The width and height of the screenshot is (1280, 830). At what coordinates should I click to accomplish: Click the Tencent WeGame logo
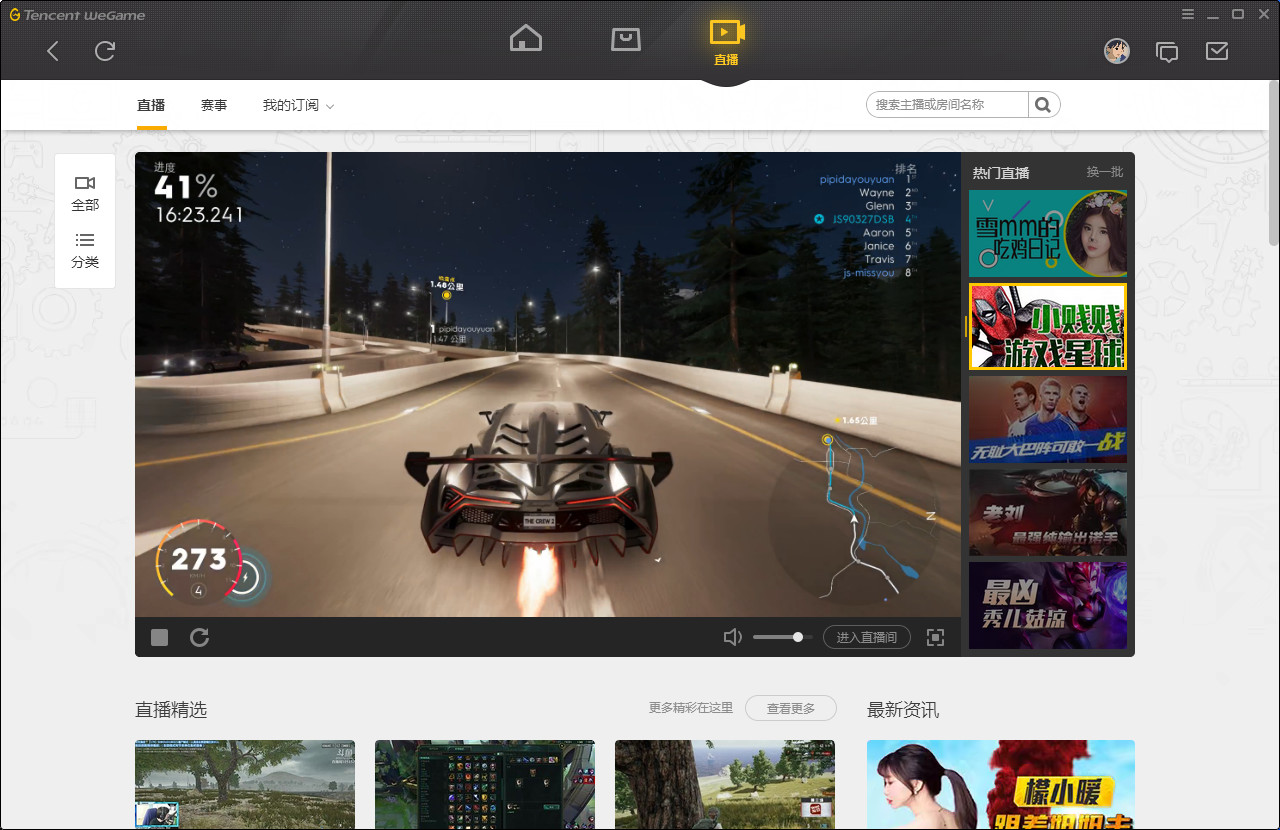(x=77, y=15)
